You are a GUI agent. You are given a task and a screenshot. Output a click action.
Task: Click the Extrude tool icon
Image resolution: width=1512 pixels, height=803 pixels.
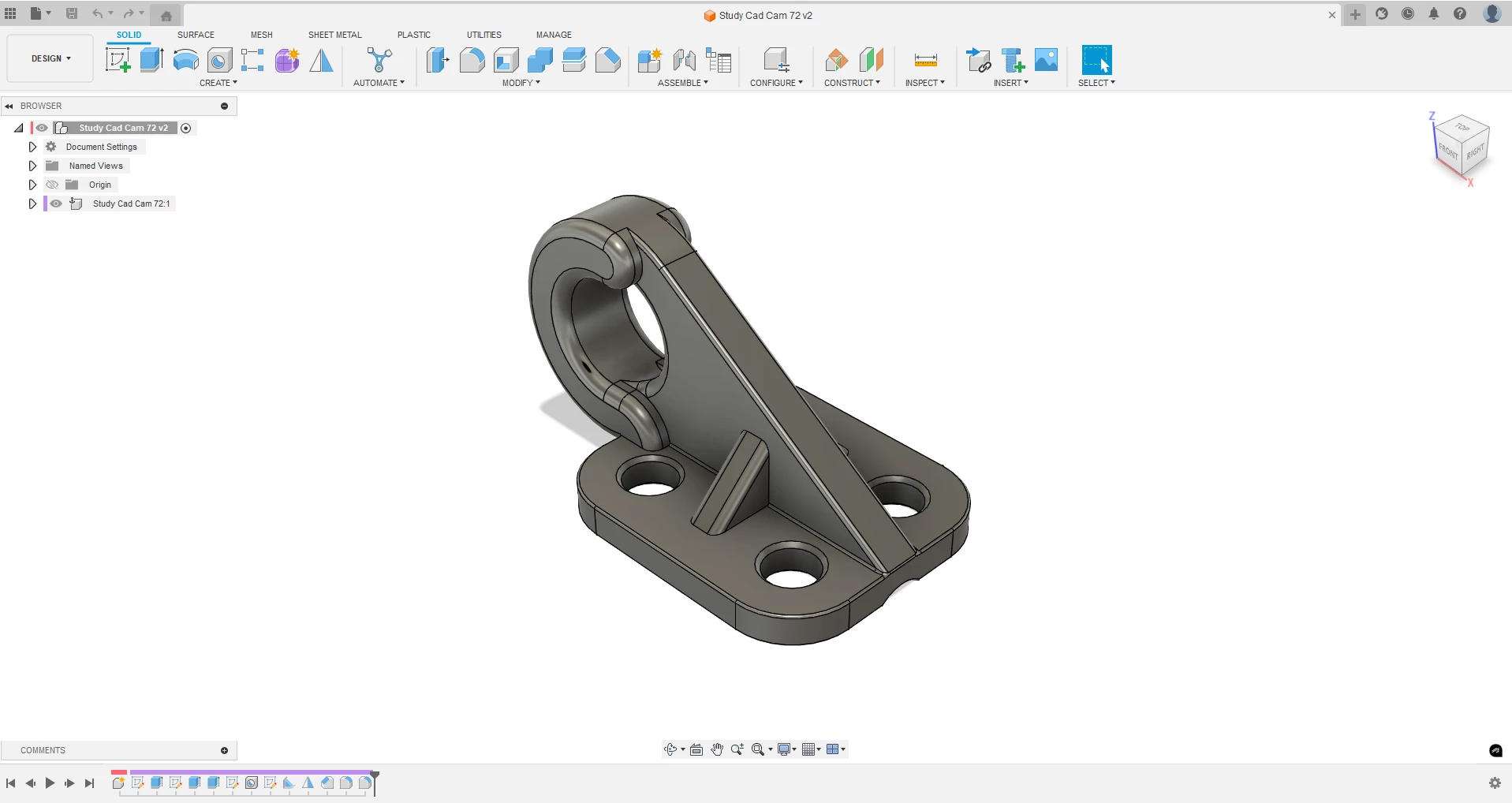pos(151,60)
